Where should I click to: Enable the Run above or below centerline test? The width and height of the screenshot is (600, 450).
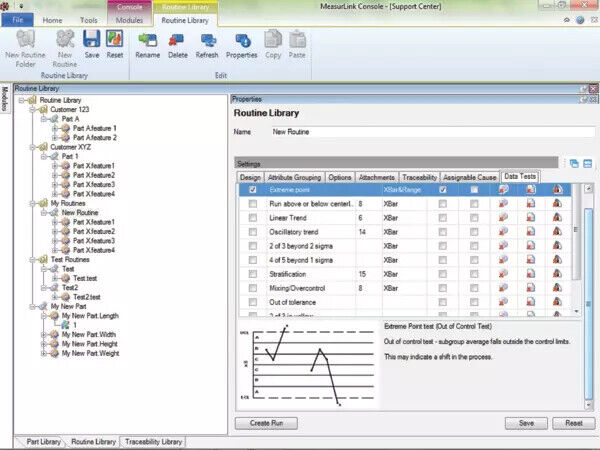tap(253, 204)
